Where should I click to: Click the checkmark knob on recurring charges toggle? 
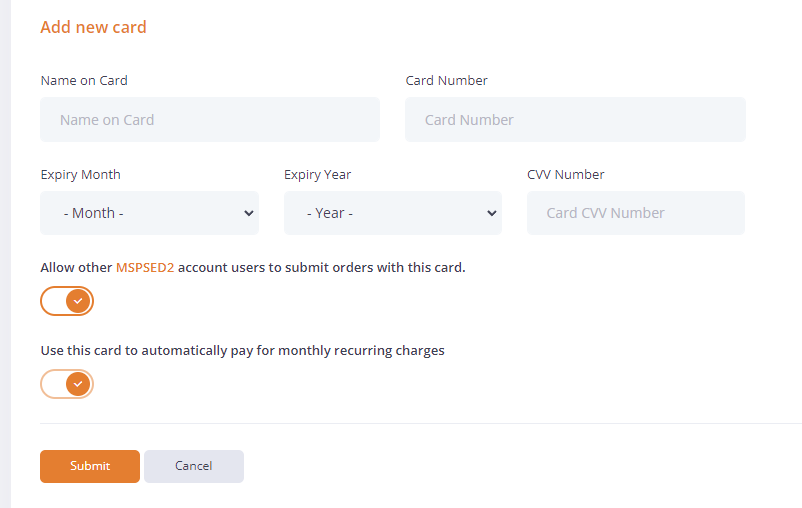click(78, 384)
